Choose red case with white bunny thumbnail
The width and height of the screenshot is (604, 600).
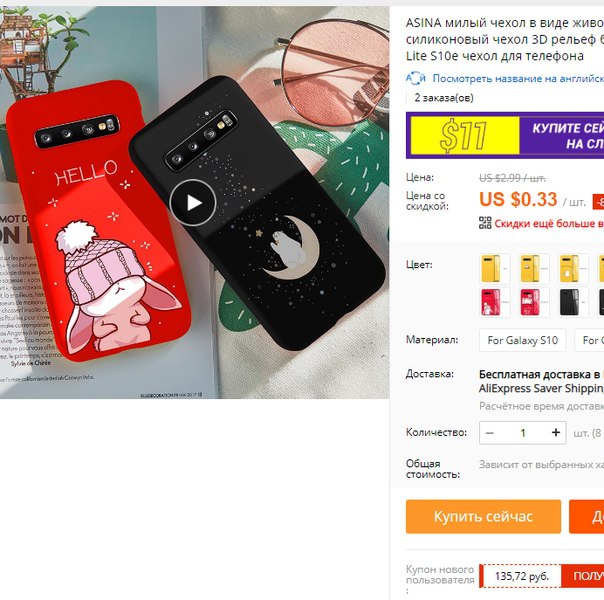tap(495, 302)
